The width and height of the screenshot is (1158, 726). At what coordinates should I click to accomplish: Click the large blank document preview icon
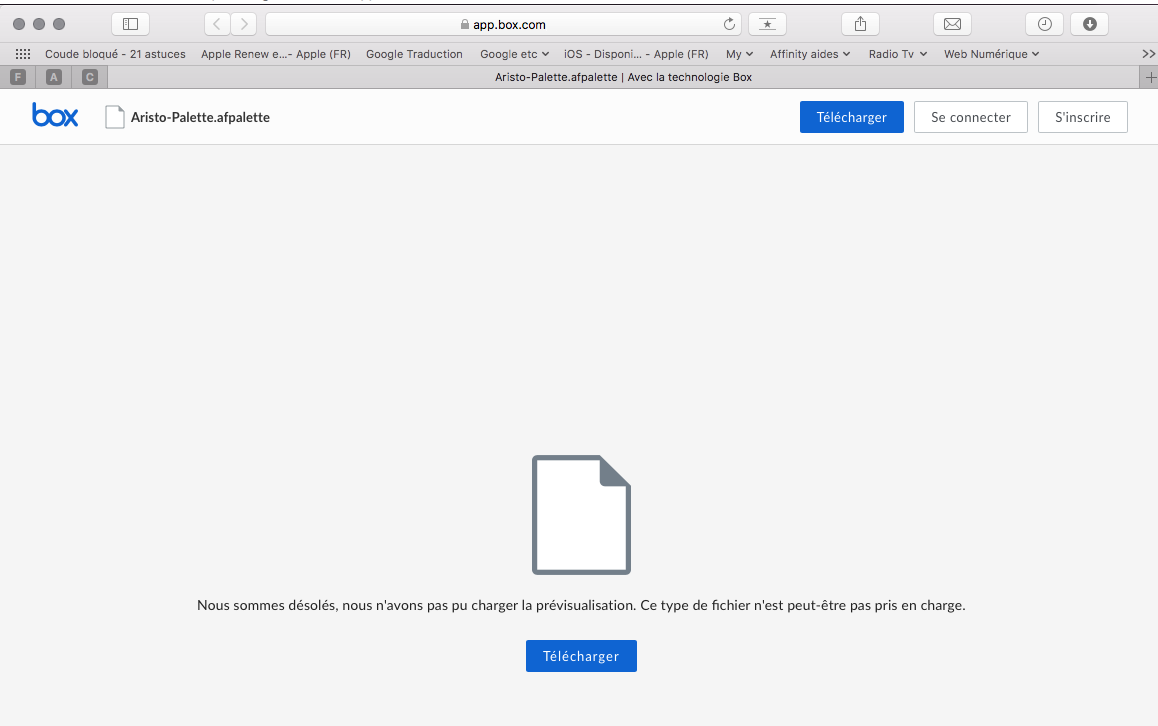(581, 515)
